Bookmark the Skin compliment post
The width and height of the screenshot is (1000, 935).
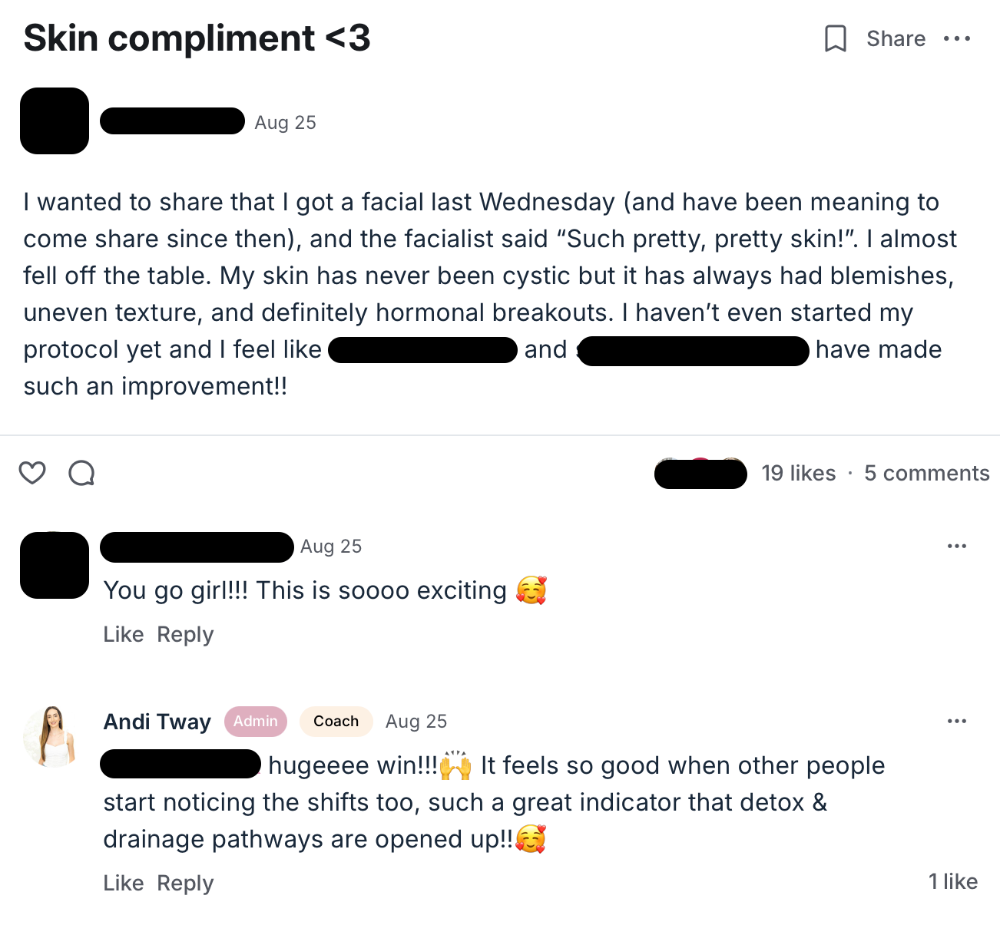tap(835, 39)
